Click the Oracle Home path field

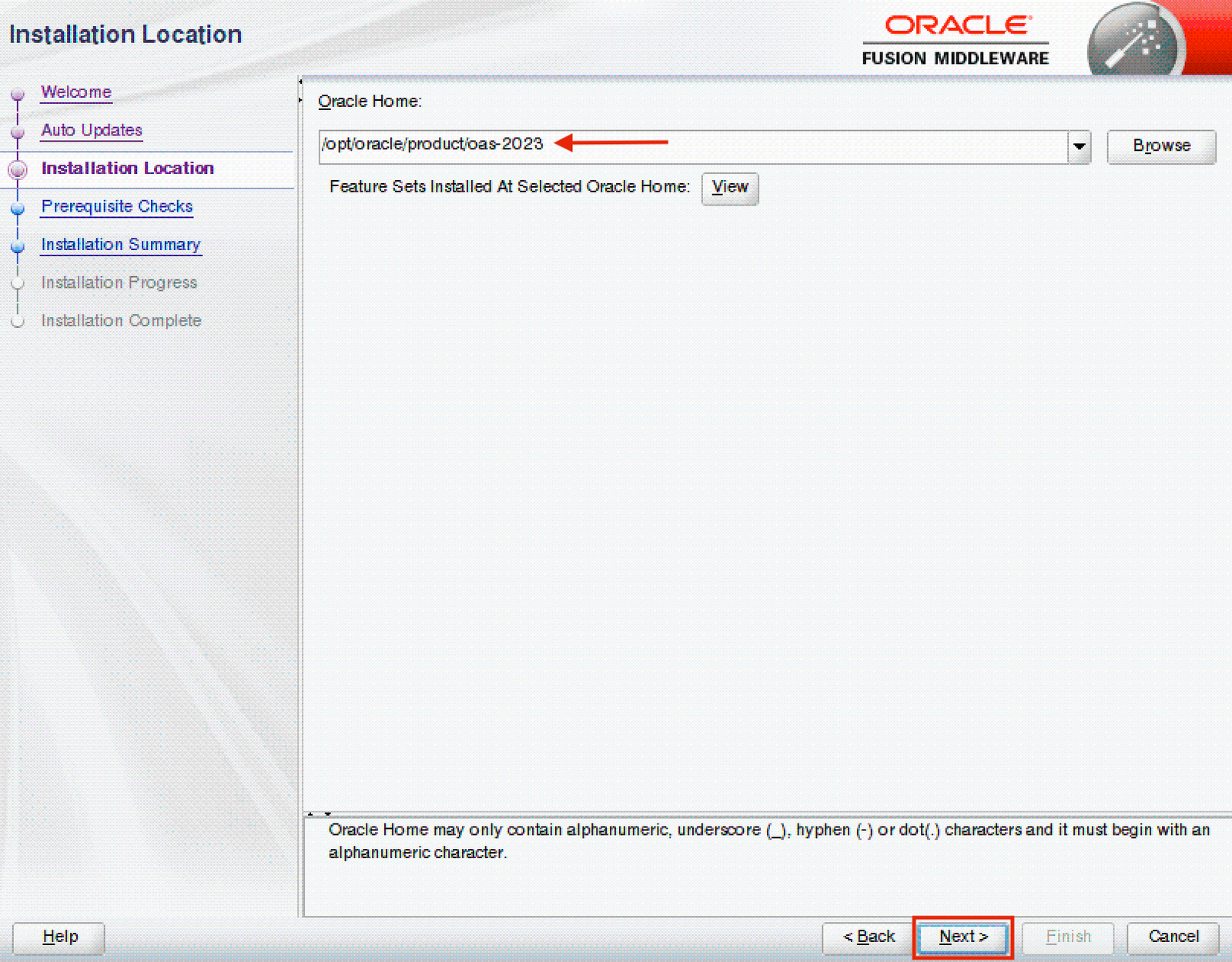[693, 146]
